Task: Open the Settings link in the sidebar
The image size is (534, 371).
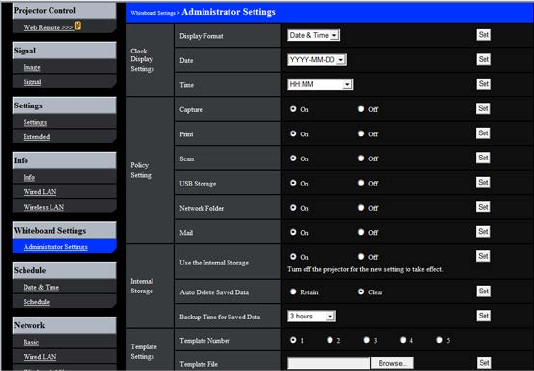Action: (x=35, y=122)
